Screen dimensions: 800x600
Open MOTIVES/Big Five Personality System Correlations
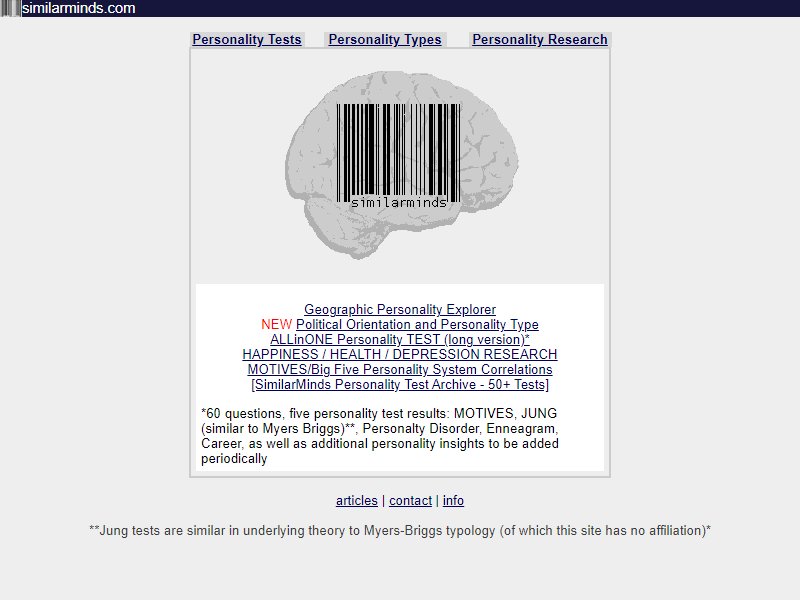[400, 369]
